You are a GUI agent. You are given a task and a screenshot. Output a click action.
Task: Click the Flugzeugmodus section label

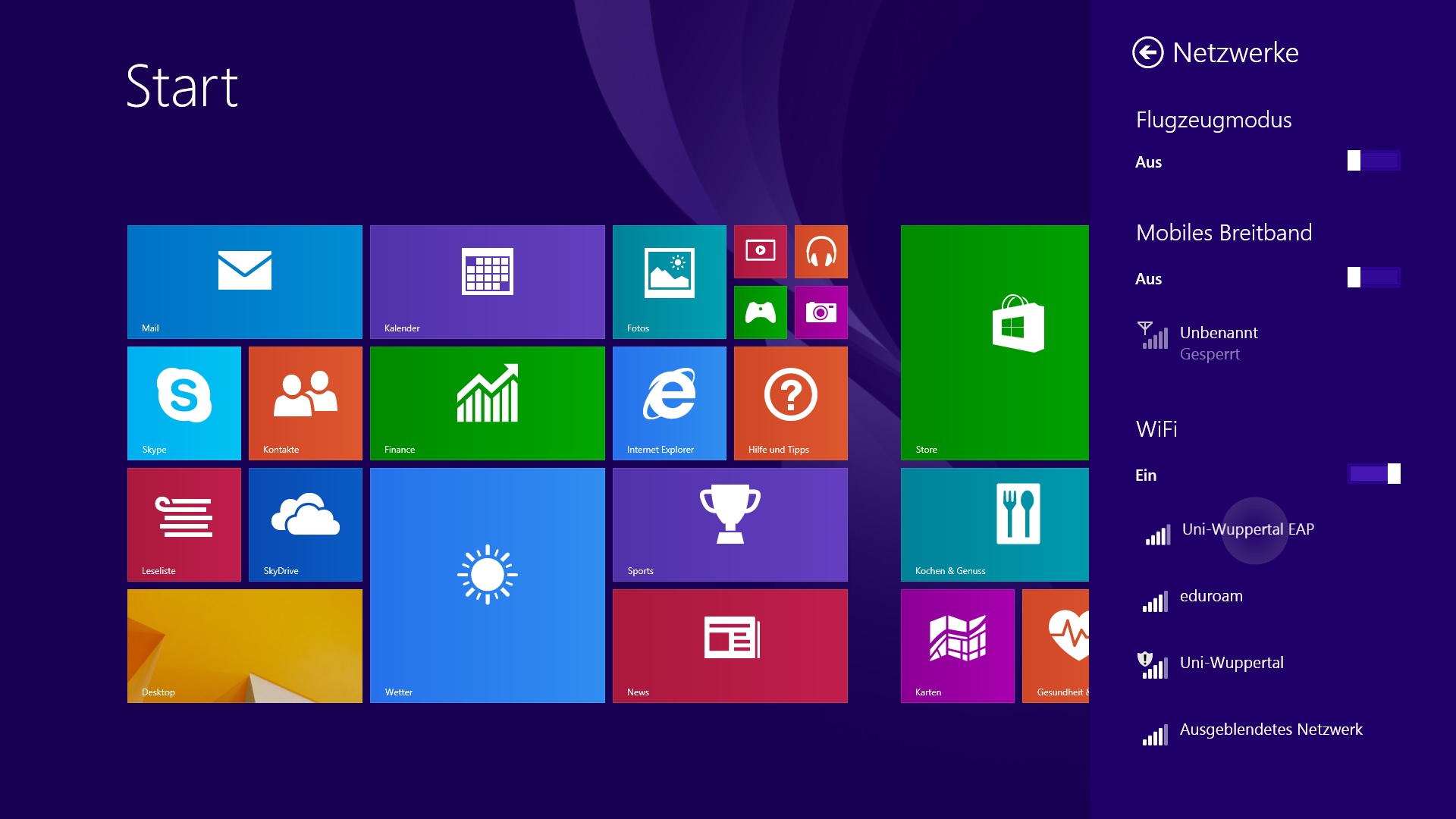click(1213, 120)
